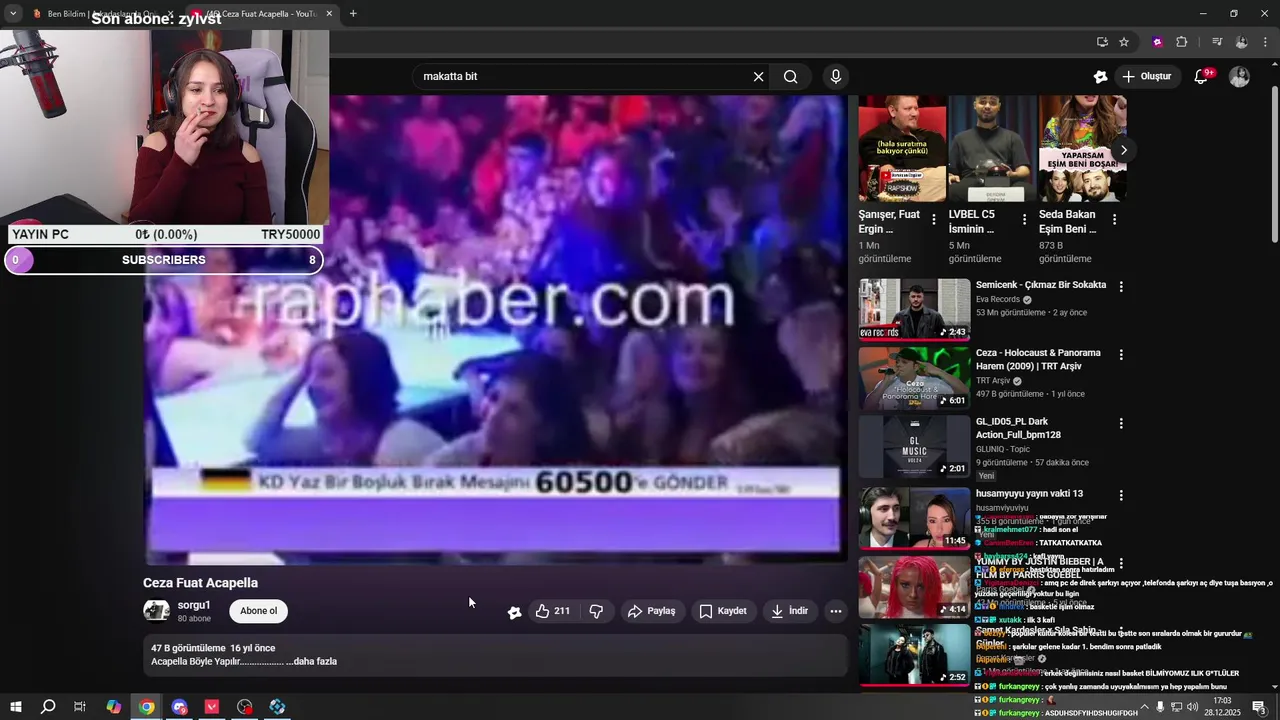Viewport: 1280px width, 720px height.
Task: Open a new browser tab
Action: pos(353,14)
